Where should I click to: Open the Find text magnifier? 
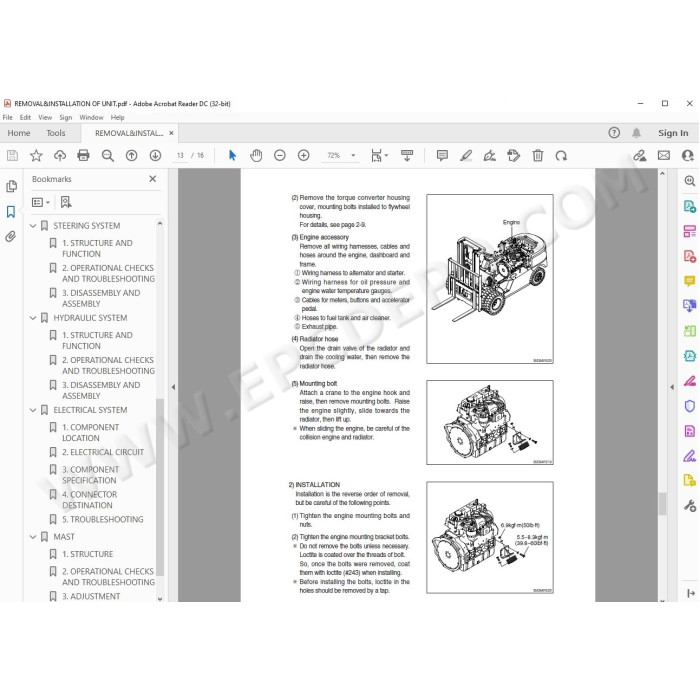(x=108, y=155)
